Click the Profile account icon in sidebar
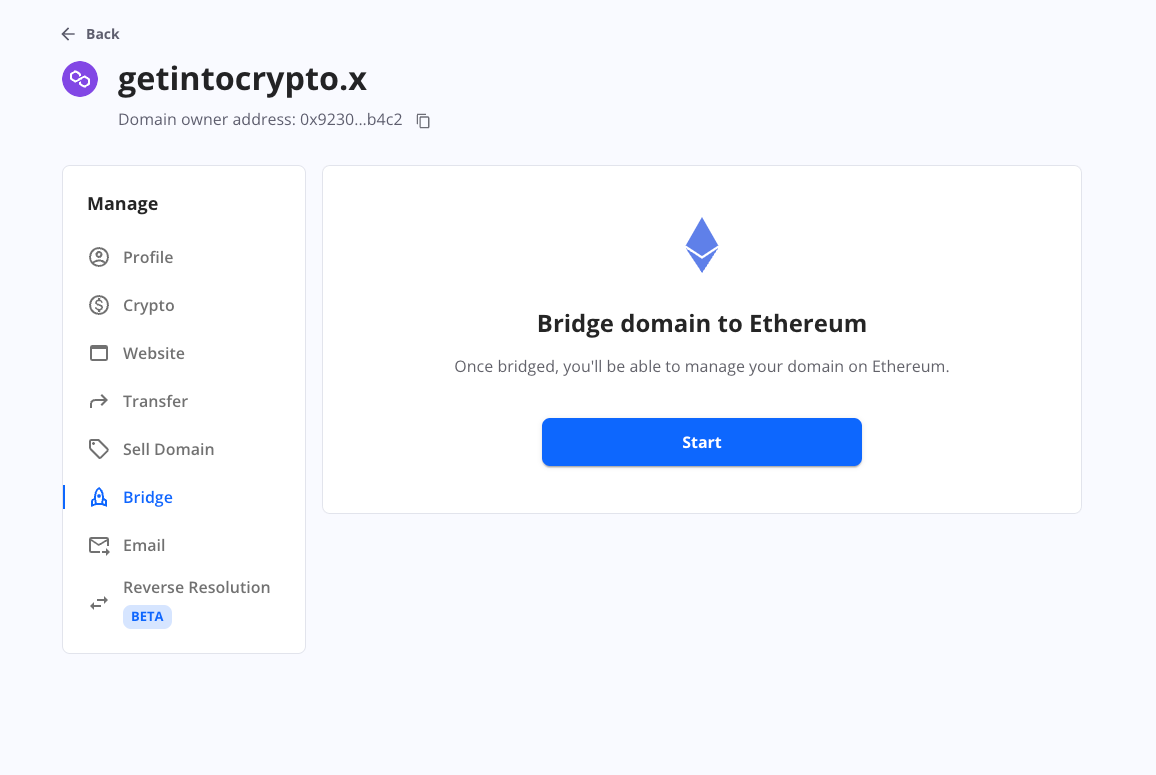This screenshot has width=1156, height=775. (x=98, y=257)
